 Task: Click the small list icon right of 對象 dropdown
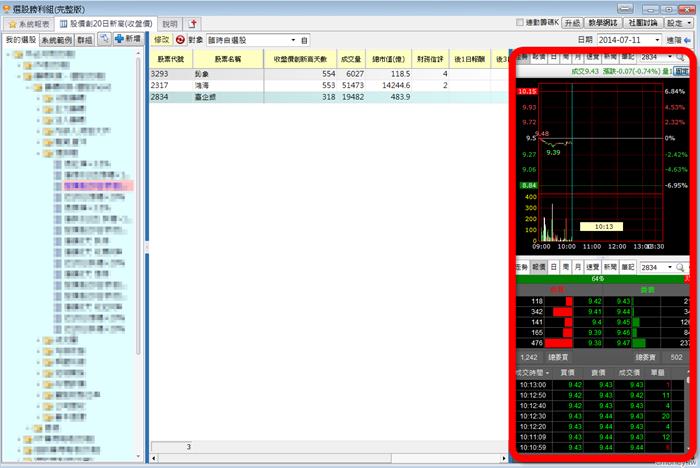tap(304, 40)
